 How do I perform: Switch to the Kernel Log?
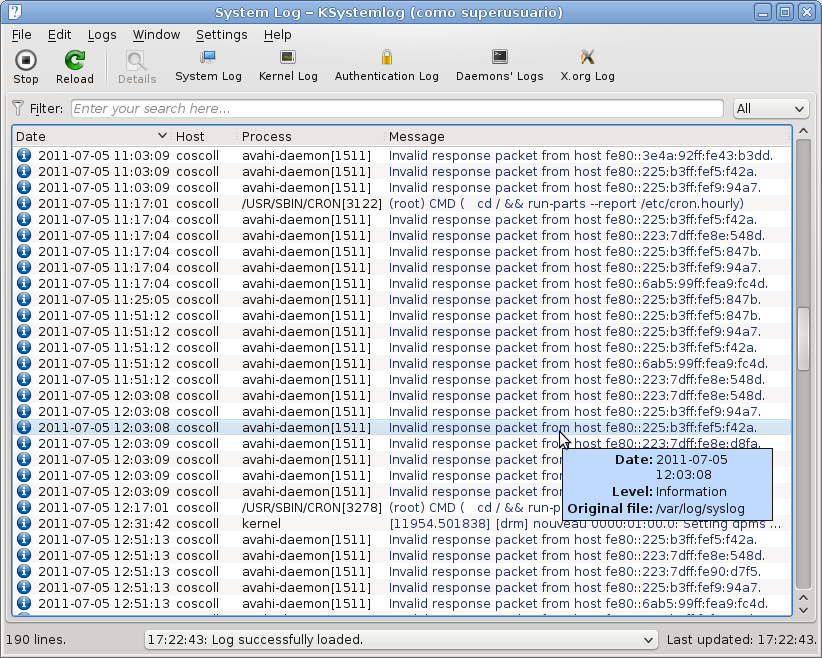point(288,58)
